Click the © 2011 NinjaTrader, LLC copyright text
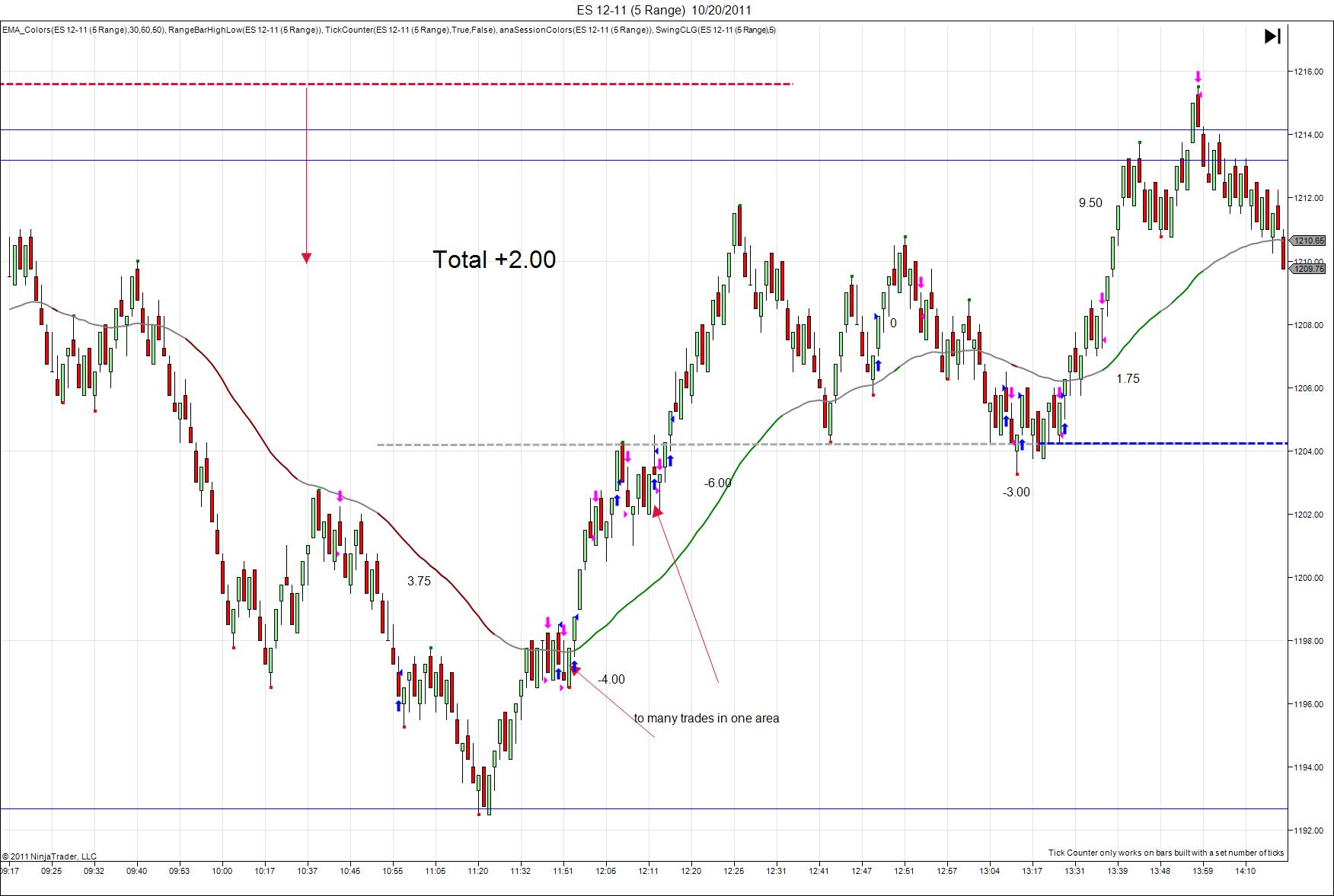Image resolution: width=1334 pixels, height=896 pixels. pos(49,856)
